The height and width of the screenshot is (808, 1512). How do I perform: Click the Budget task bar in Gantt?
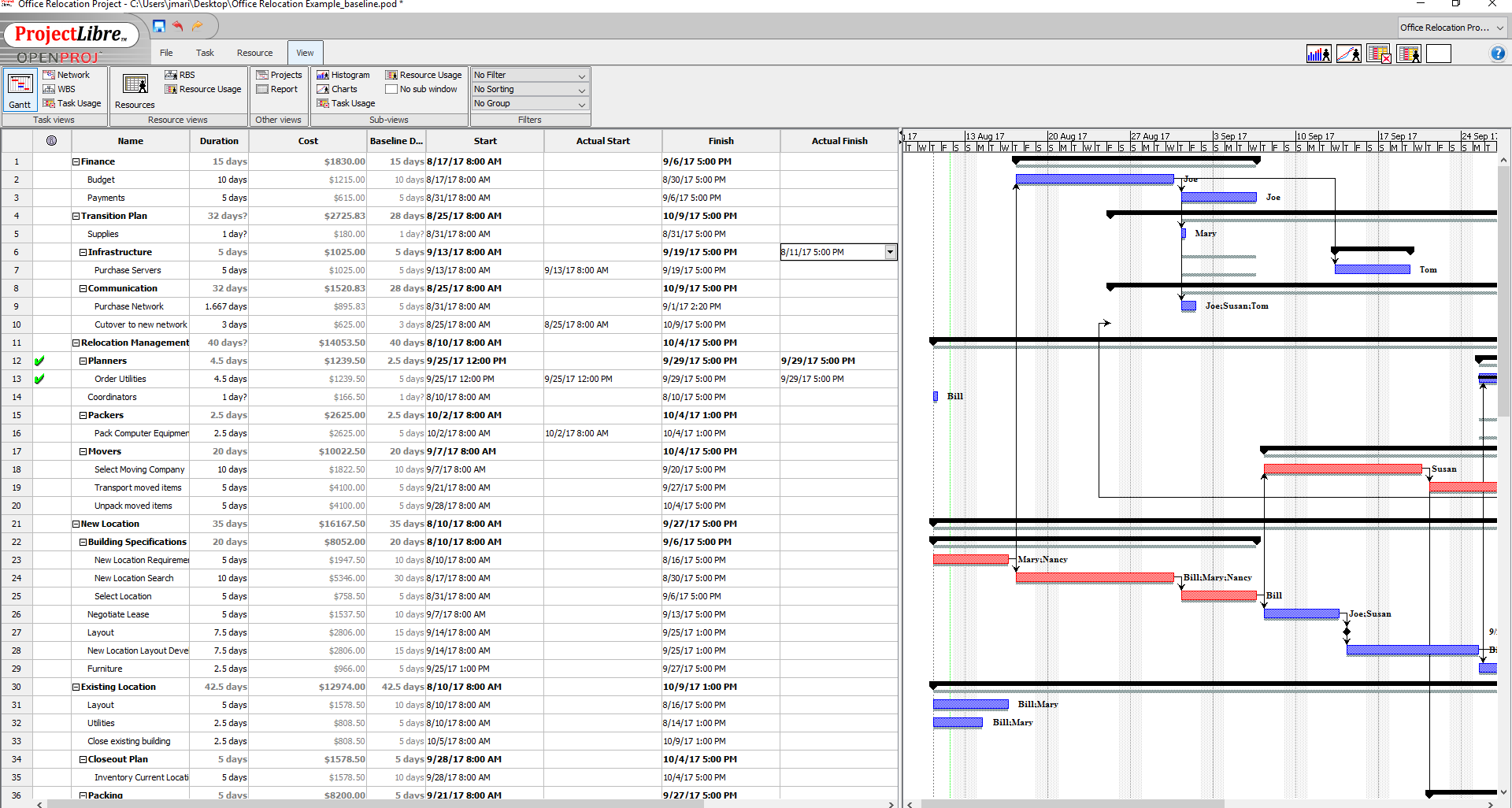tap(1095, 180)
